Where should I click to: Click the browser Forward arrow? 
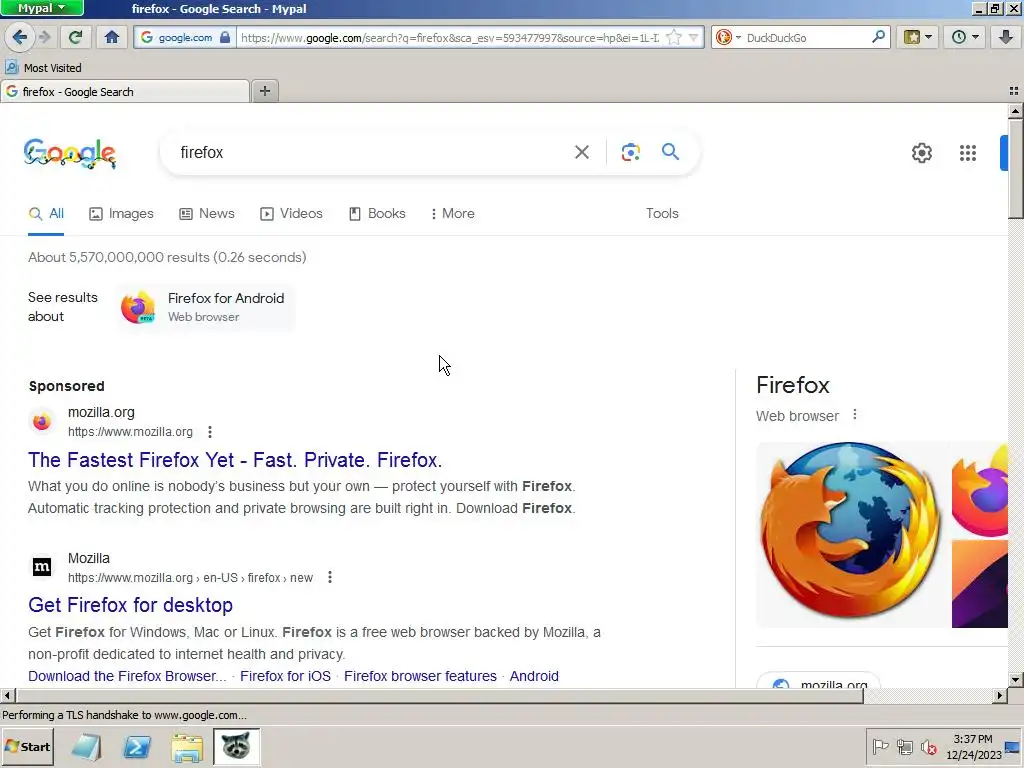(44, 37)
